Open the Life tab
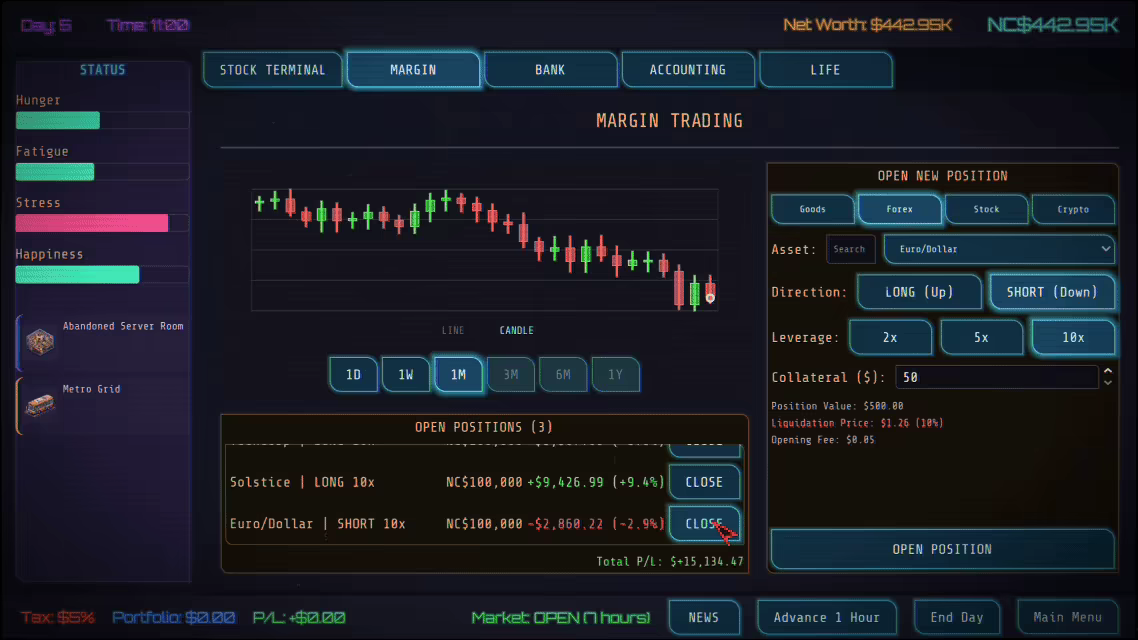The width and height of the screenshot is (1138, 640). [x=825, y=70]
